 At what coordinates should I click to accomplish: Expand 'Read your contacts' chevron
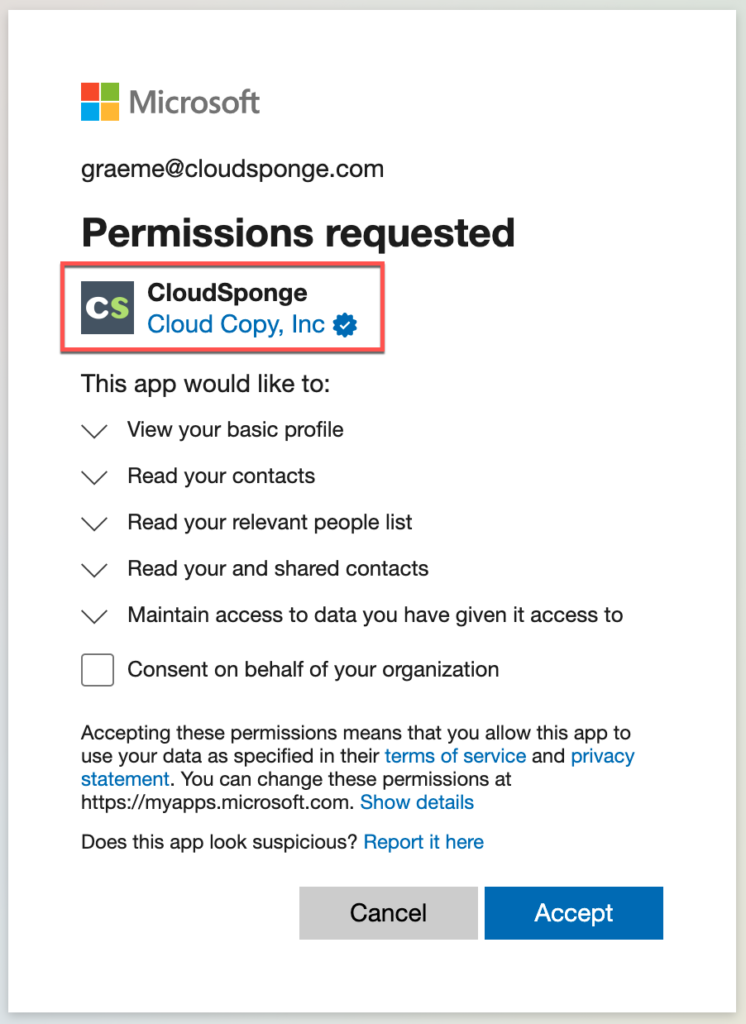(95, 477)
